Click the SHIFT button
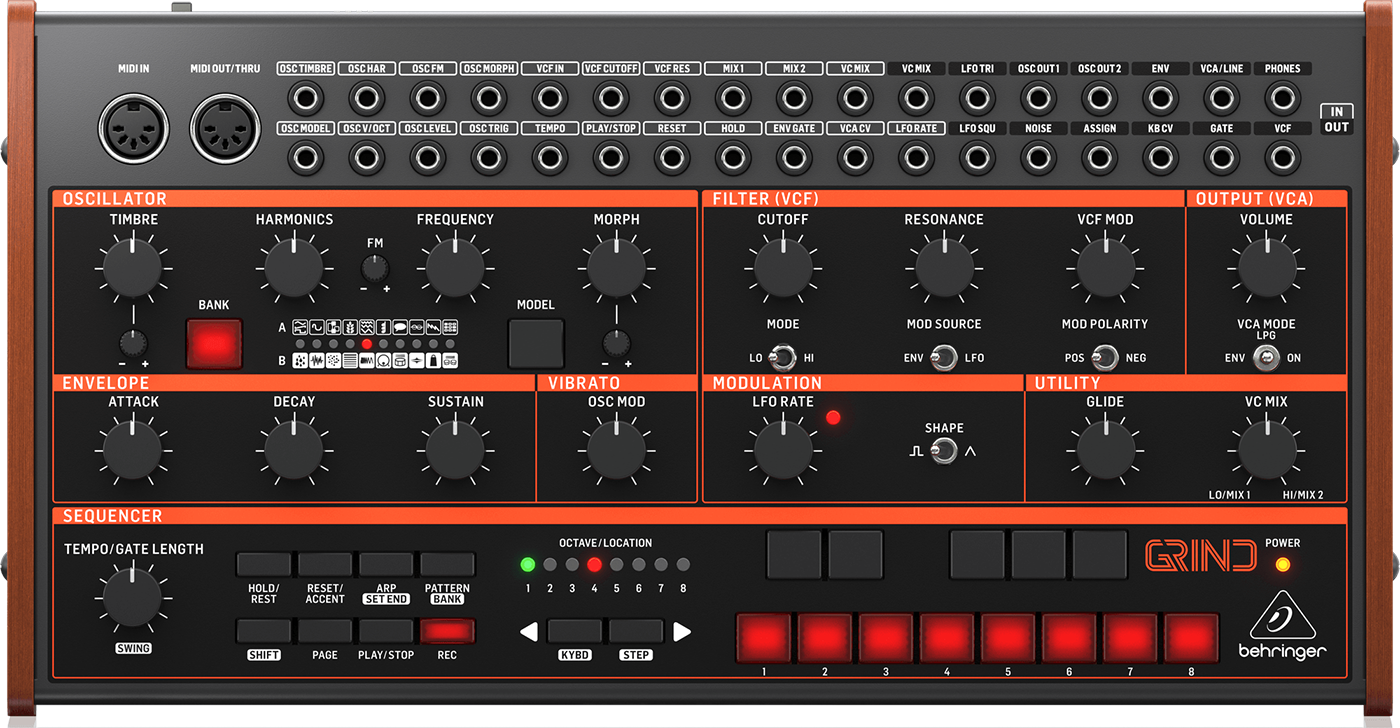Image resolution: width=1400 pixels, height=728 pixels. click(263, 631)
